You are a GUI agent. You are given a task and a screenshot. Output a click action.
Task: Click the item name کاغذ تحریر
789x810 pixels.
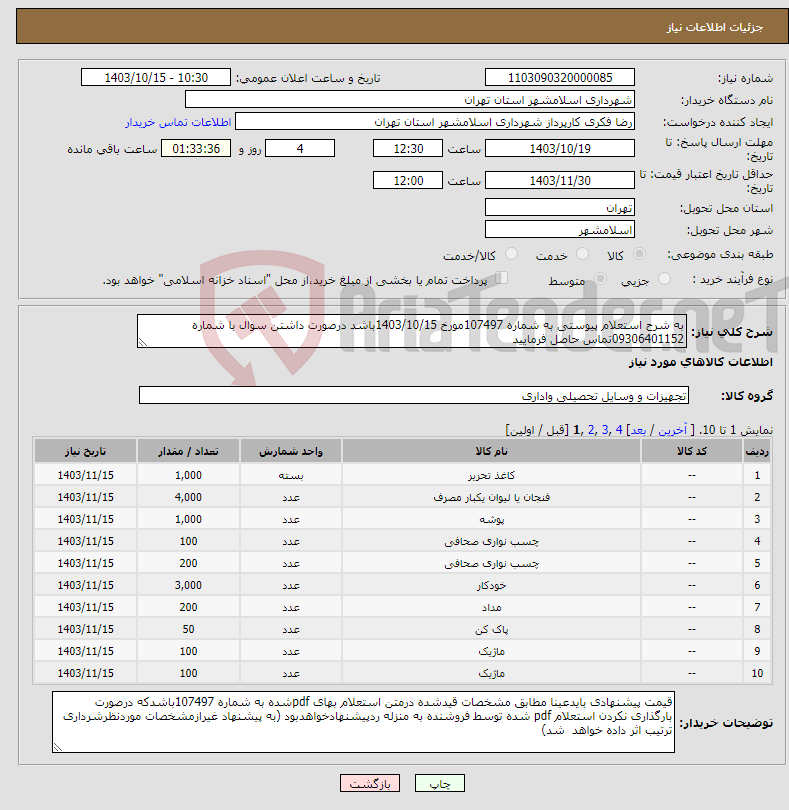point(491,475)
